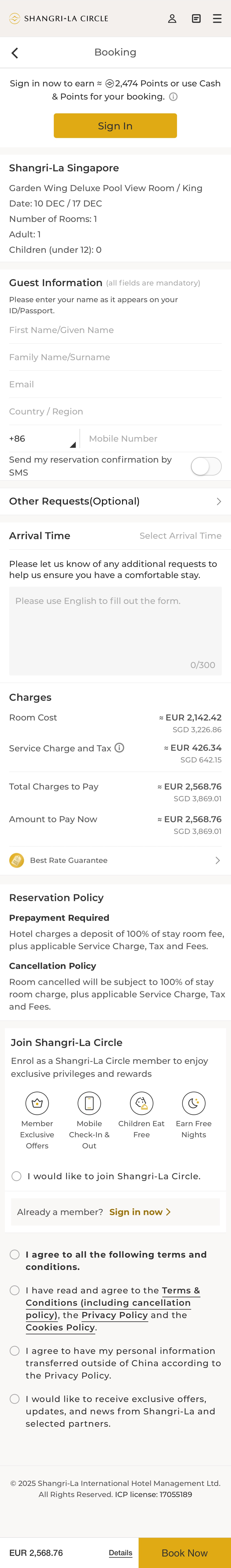Click the points info icon
This screenshot has width=231, height=1568.
point(173,97)
